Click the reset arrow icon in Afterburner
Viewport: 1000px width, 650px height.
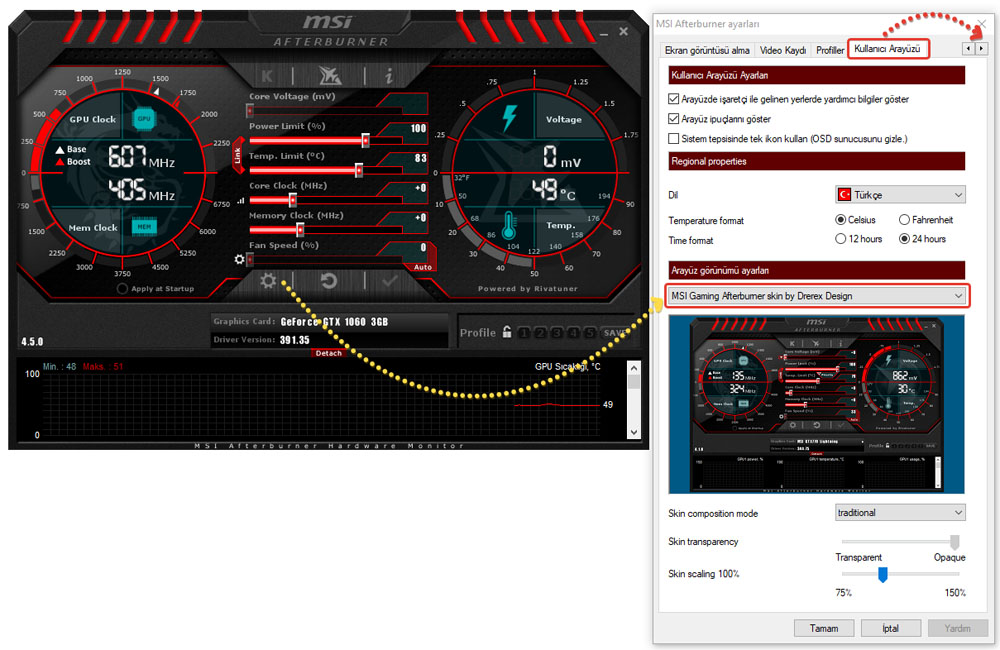(329, 281)
